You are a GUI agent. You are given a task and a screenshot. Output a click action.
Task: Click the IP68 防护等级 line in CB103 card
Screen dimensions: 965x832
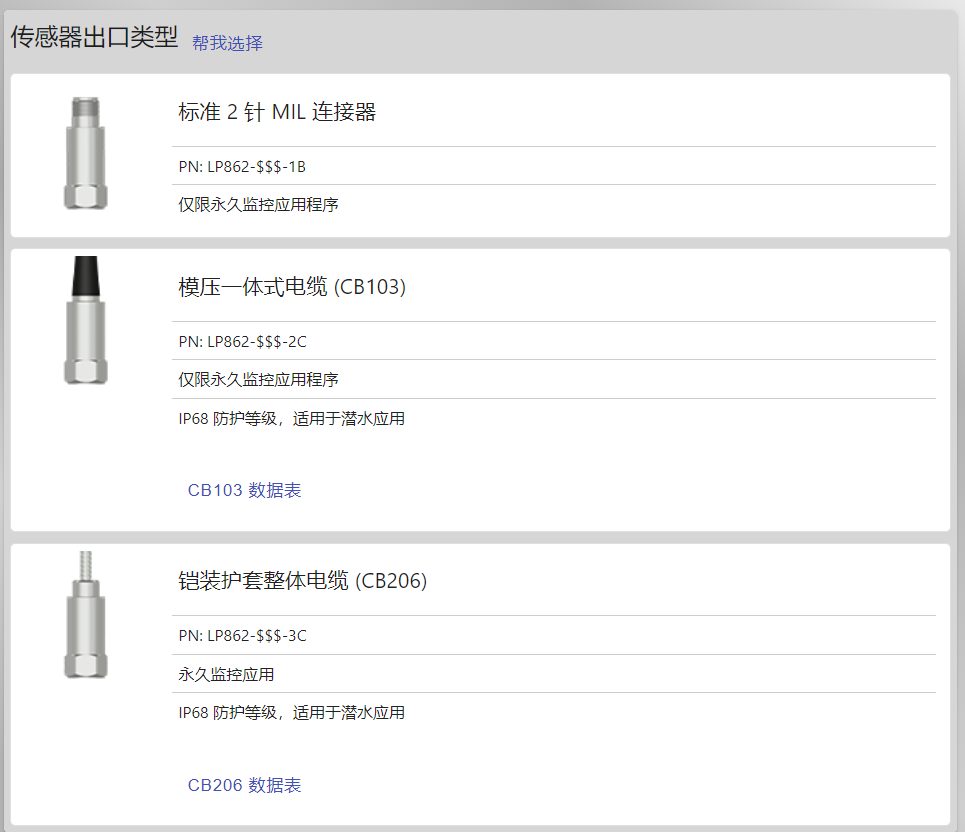click(292, 418)
